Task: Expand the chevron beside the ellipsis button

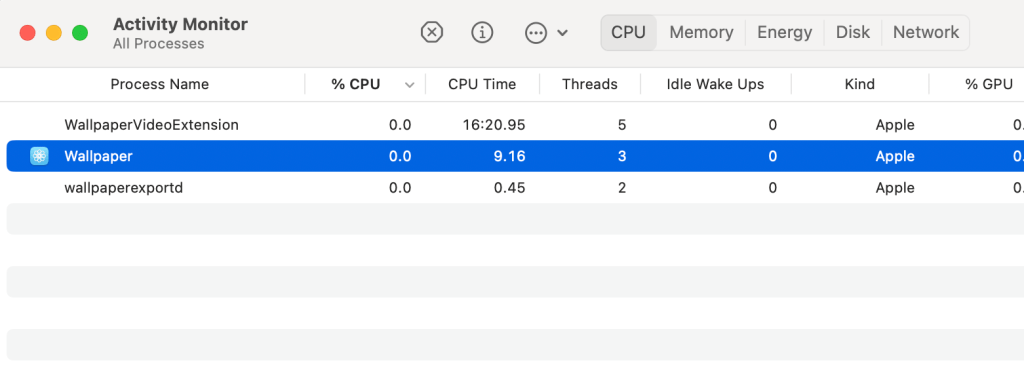Action: (562, 33)
